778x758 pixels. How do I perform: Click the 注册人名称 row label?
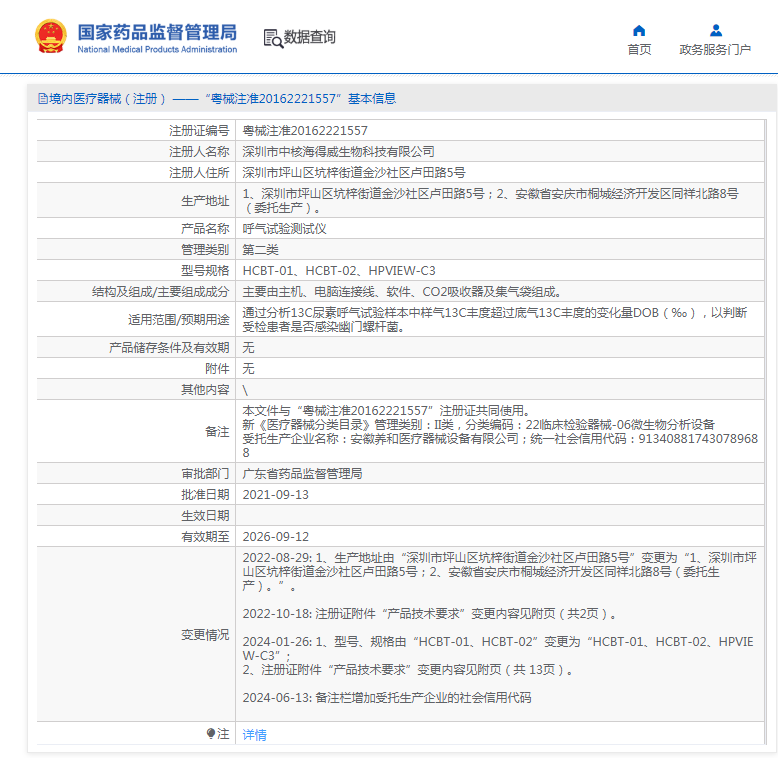pos(199,151)
